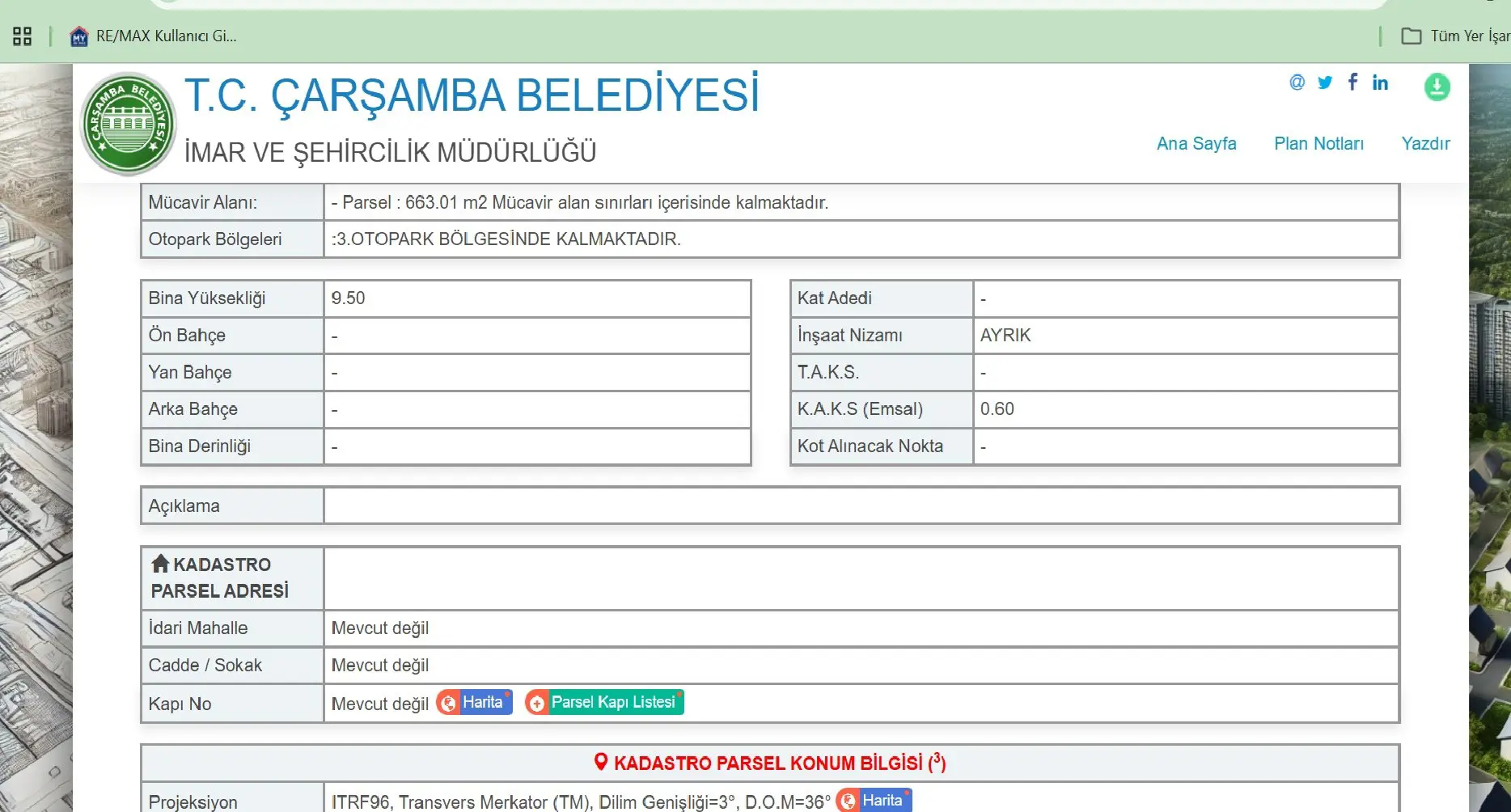Open Tüm Yer İşaretleri bookmarks folder
Viewport: 1511px width, 812px height.
click(x=1456, y=36)
